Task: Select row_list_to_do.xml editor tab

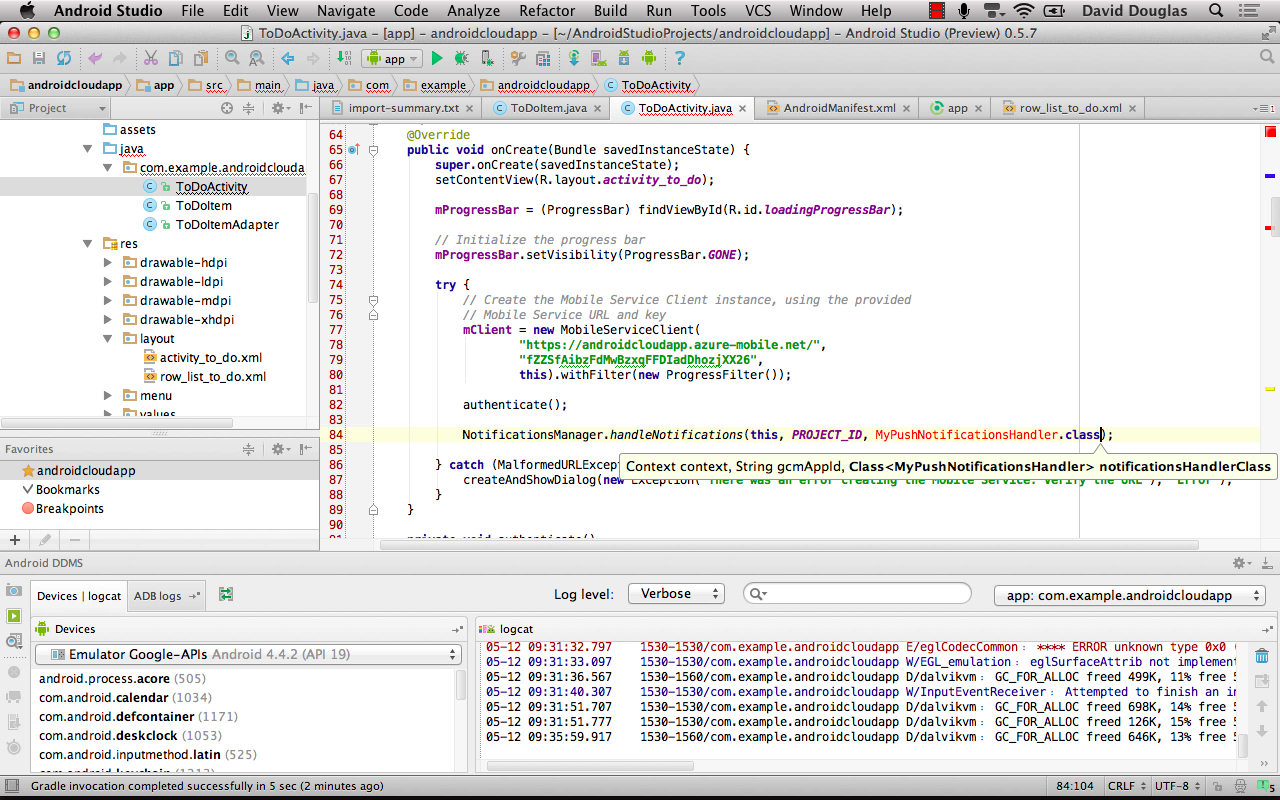Action: point(1070,108)
